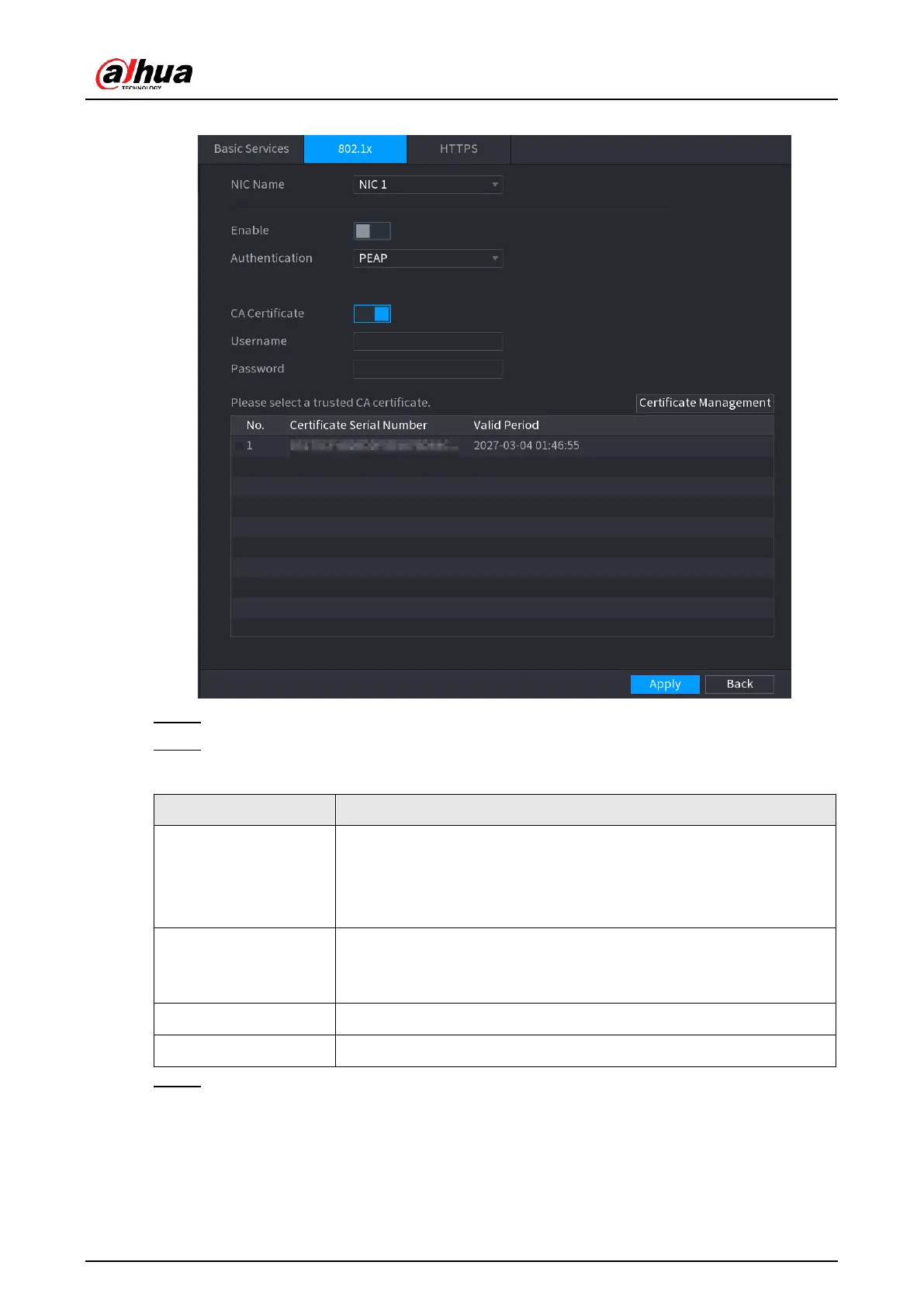The image size is (924, 1307).
Task: Click the Apply button
Action: (665, 684)
